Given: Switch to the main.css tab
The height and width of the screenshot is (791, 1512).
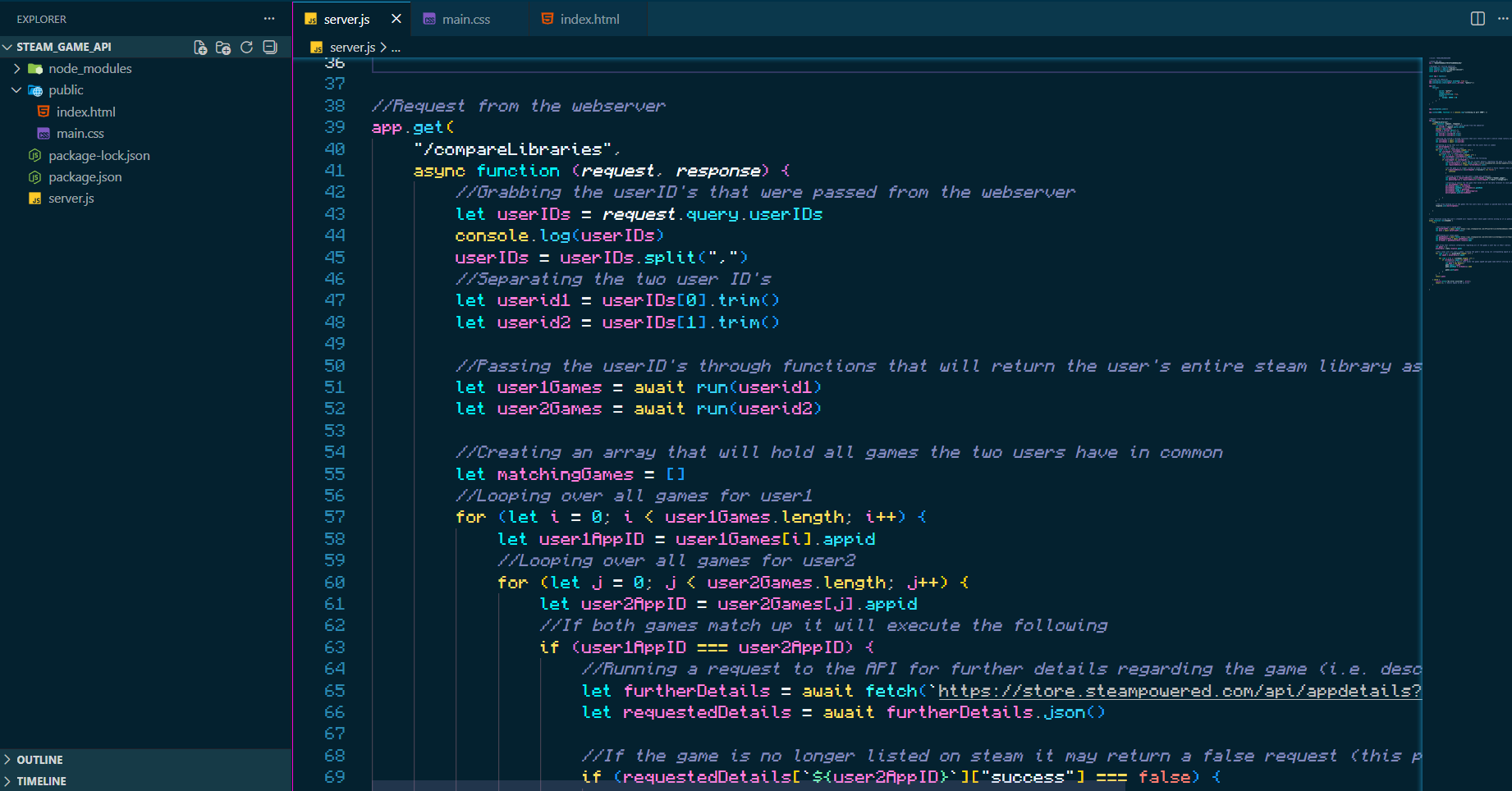Looking at the screenshot, I should (465, 17).
